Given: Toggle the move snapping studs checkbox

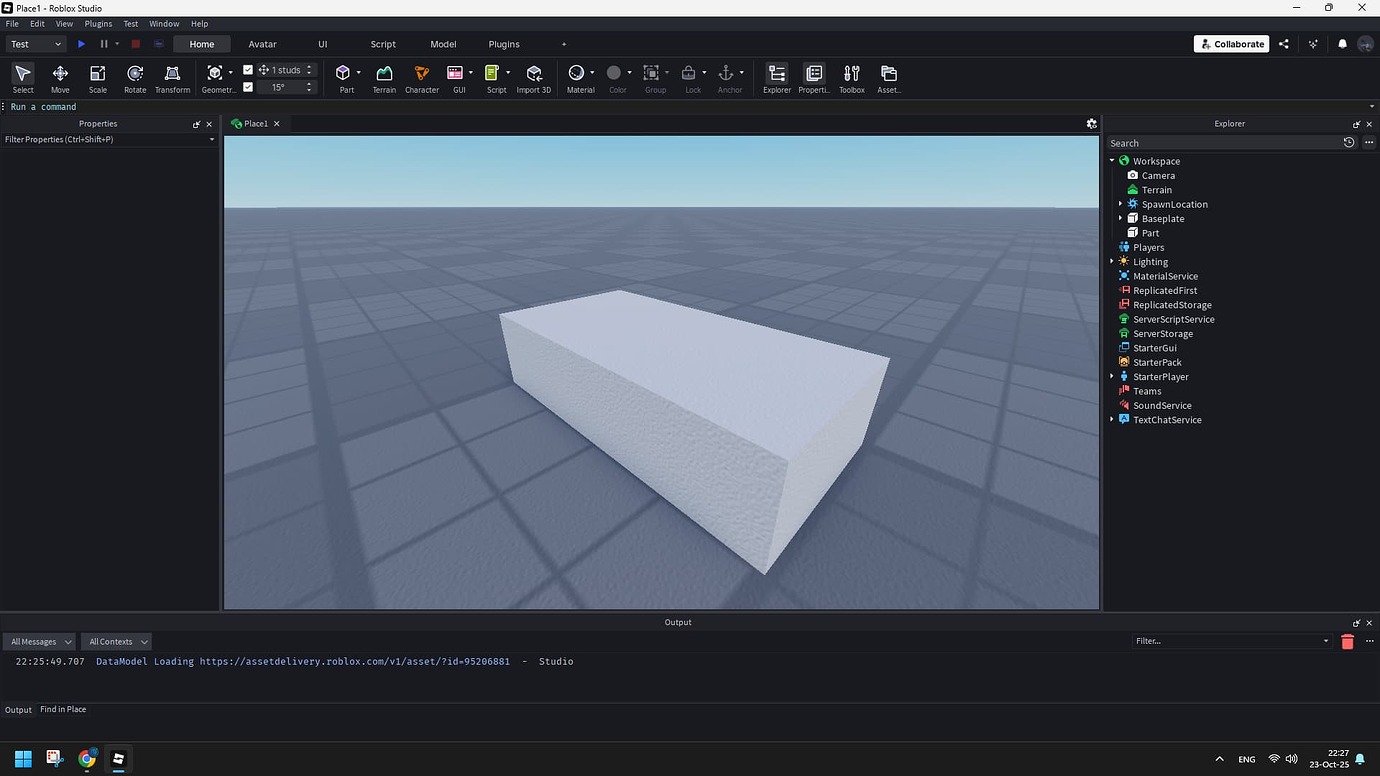Looking at the screenshot, I should [x=248, y=70].
